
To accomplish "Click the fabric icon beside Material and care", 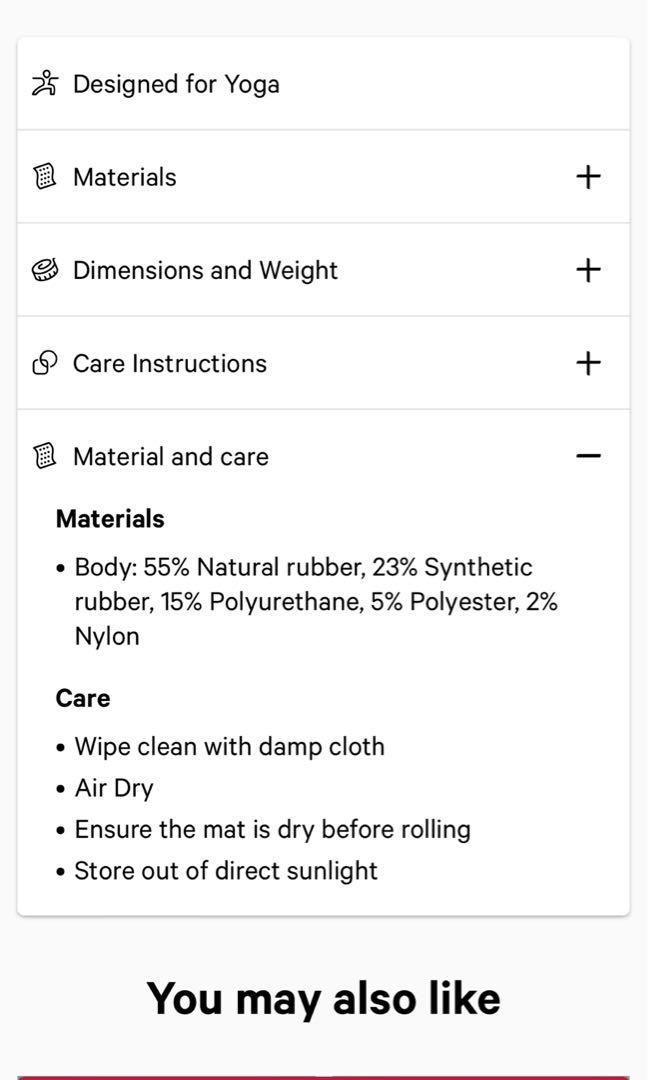I will pyautogui.click(x=43, y=456).
